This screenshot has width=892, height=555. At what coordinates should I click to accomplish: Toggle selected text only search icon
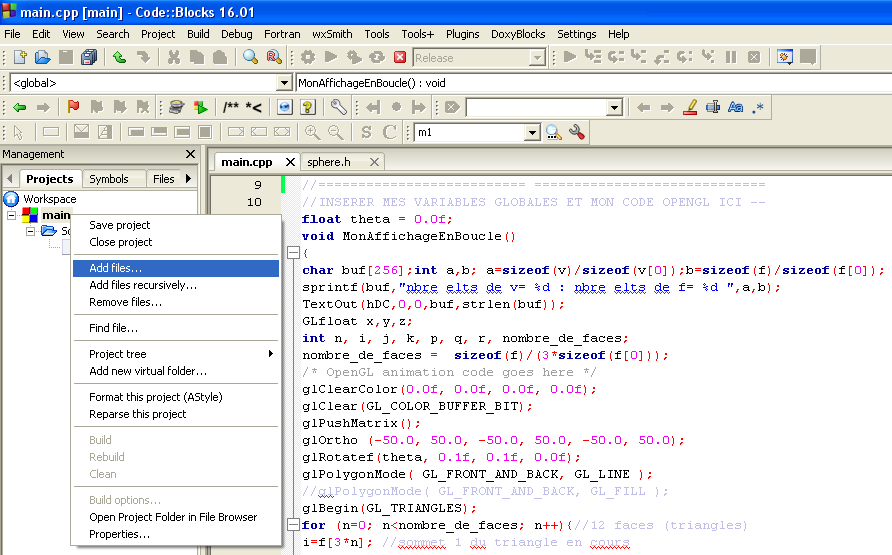pyautogui.click(x=712, y=107)
